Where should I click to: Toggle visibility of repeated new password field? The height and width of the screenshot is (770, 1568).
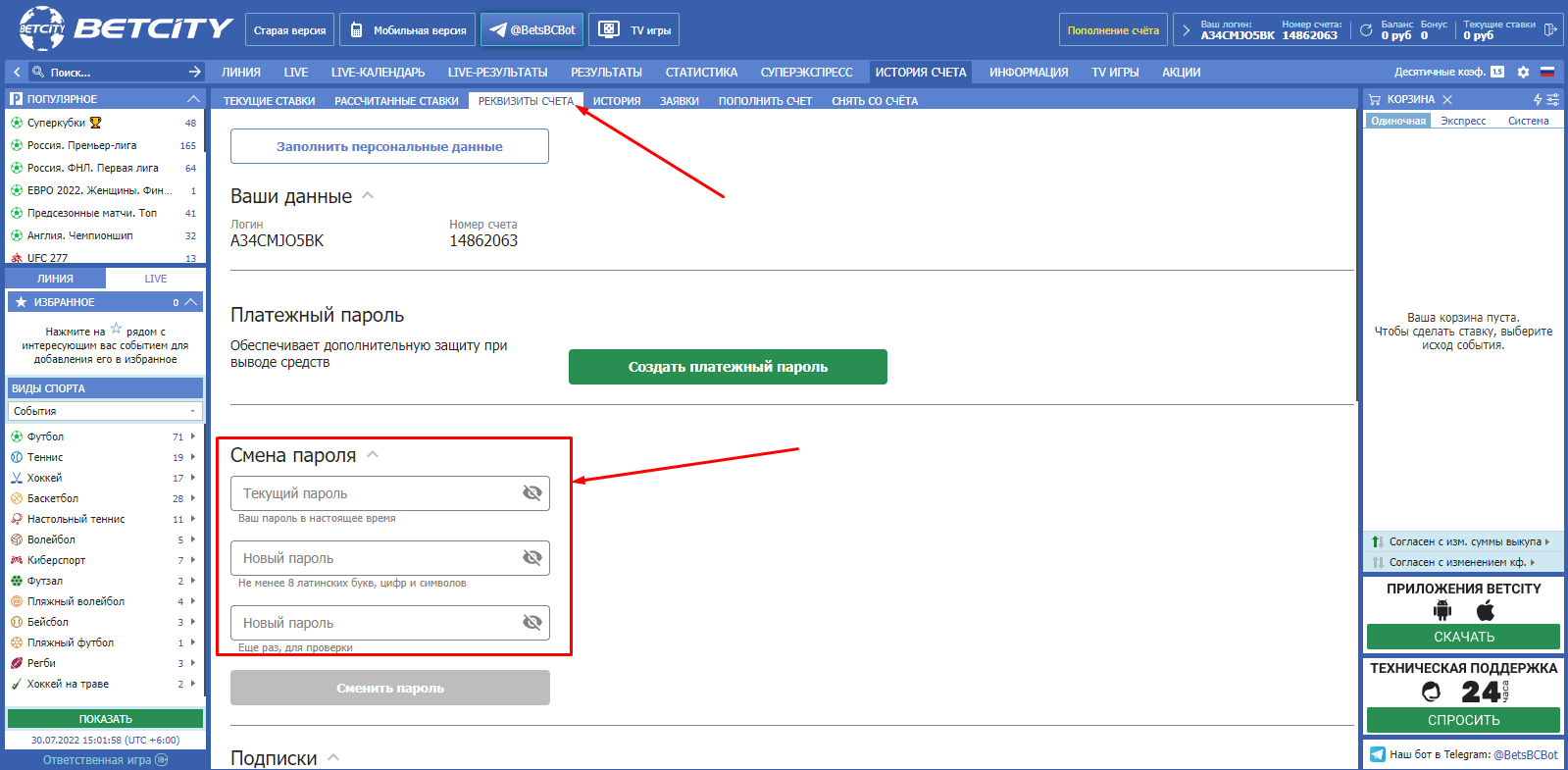click(x=532, y=623)
